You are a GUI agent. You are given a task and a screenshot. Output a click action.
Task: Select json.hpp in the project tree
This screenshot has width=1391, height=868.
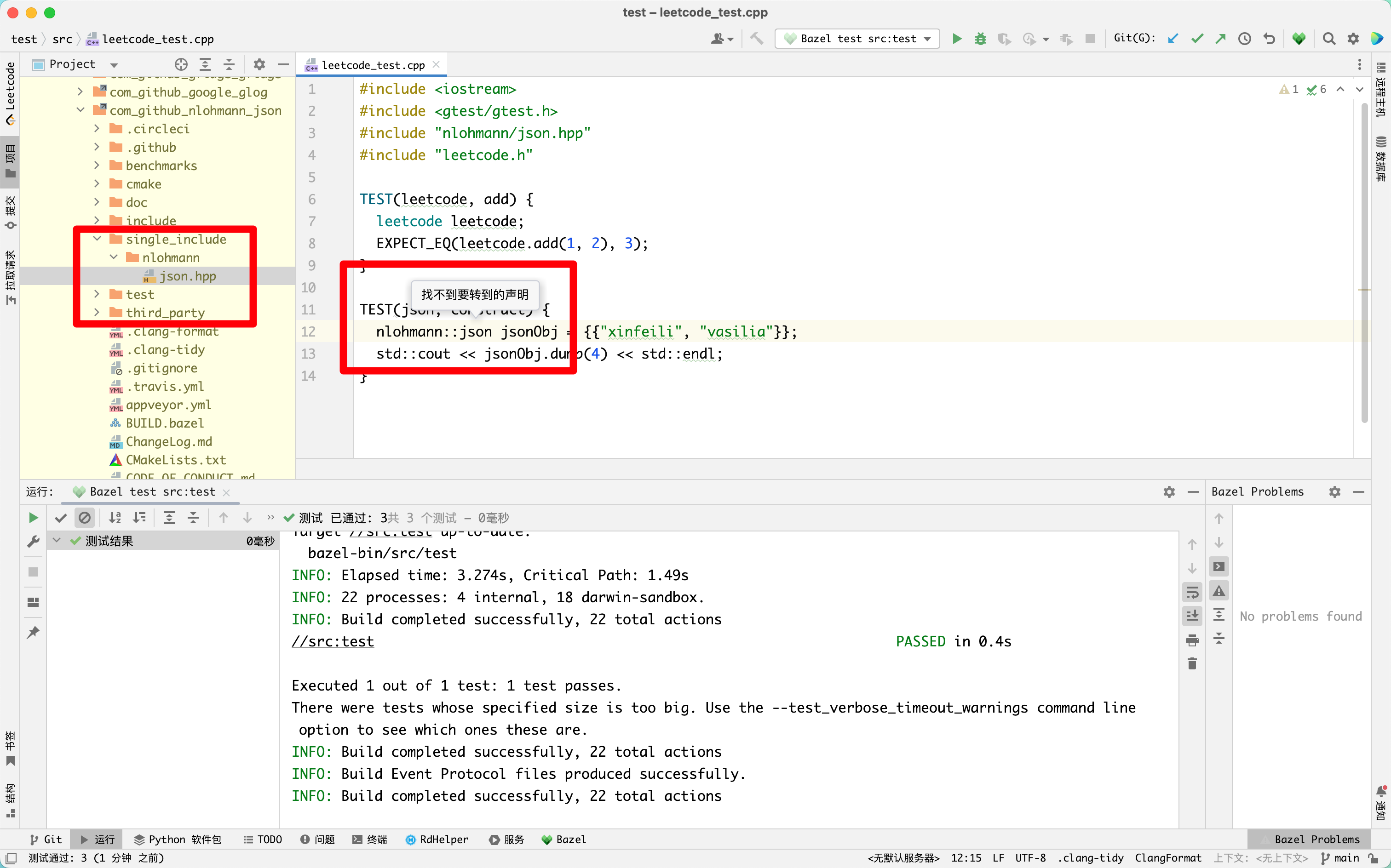[187, 276]
